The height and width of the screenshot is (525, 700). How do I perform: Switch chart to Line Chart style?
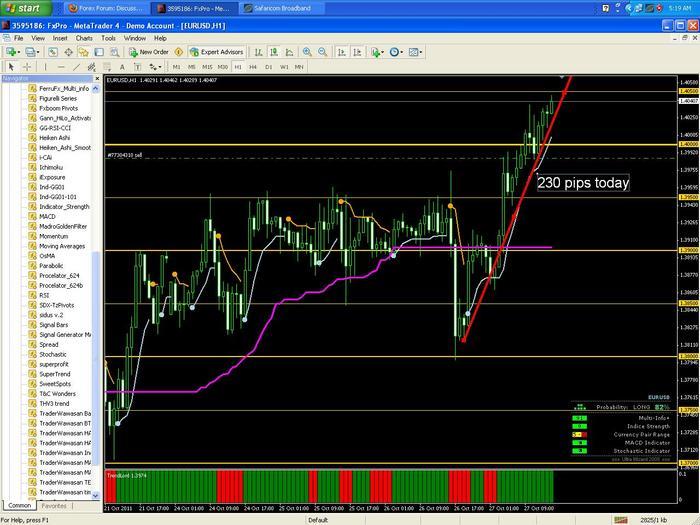[x=289, y=52]
